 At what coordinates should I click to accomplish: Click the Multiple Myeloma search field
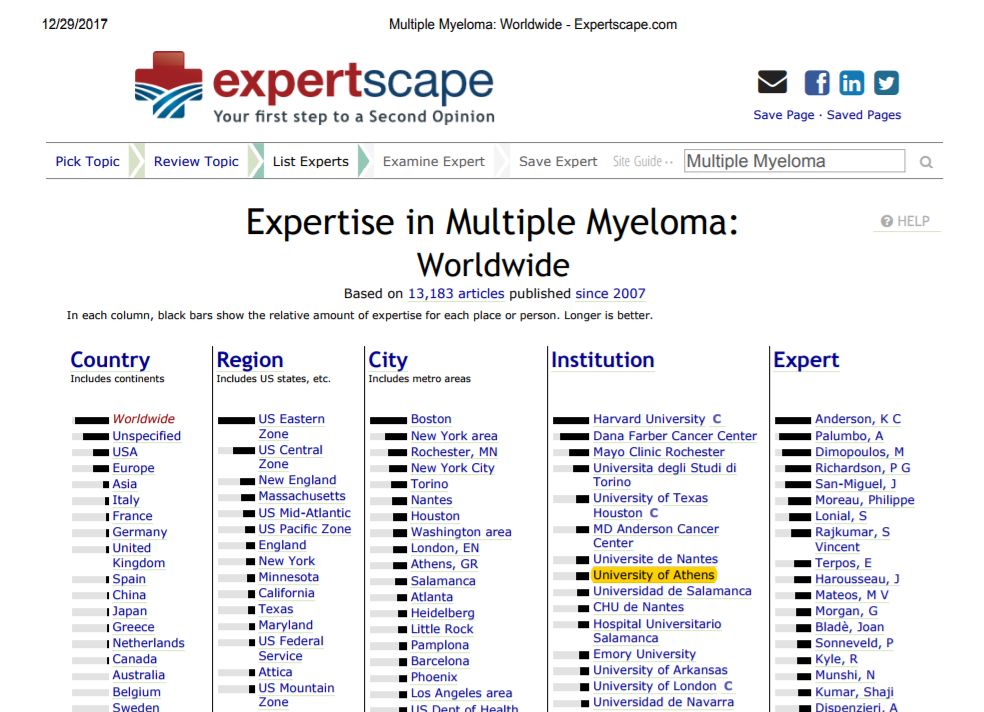(794, 161)
